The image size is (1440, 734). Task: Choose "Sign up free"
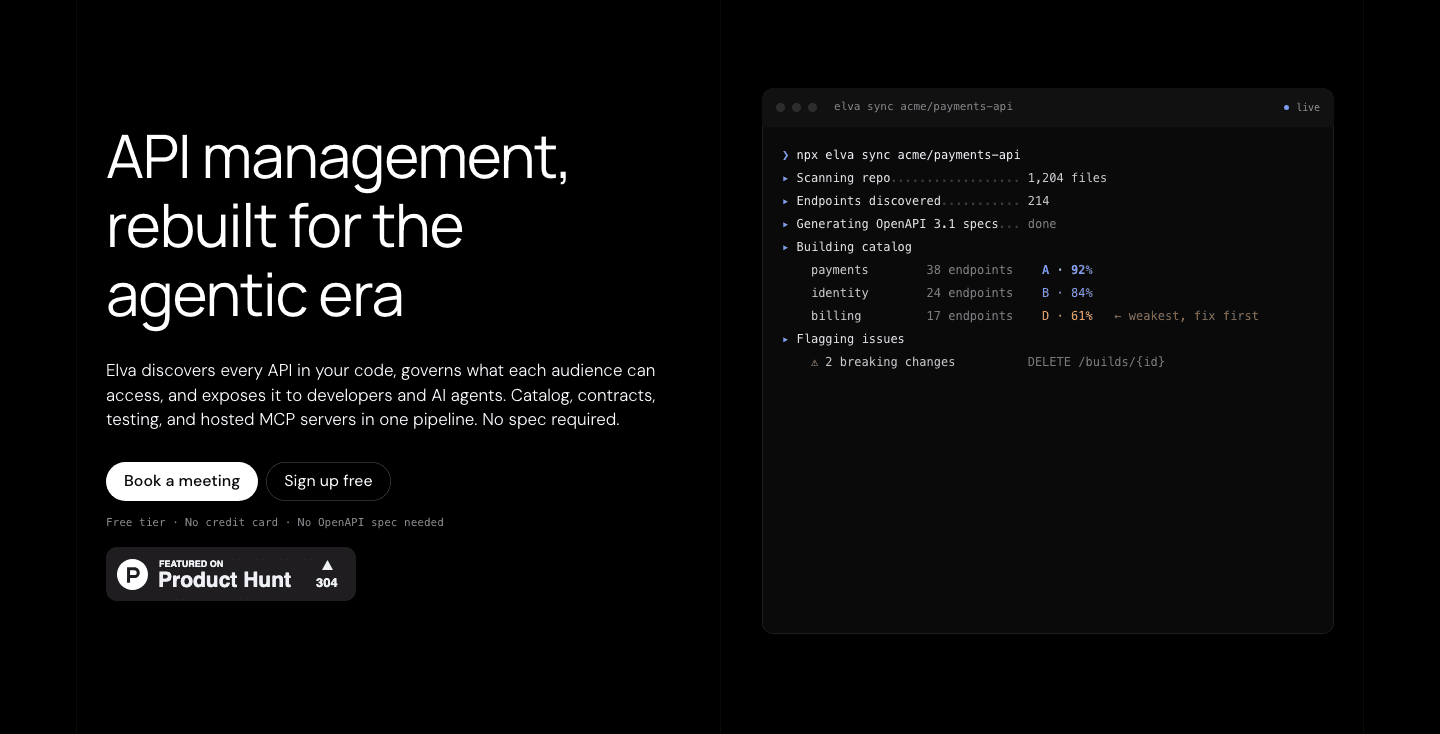click(328, 481)
